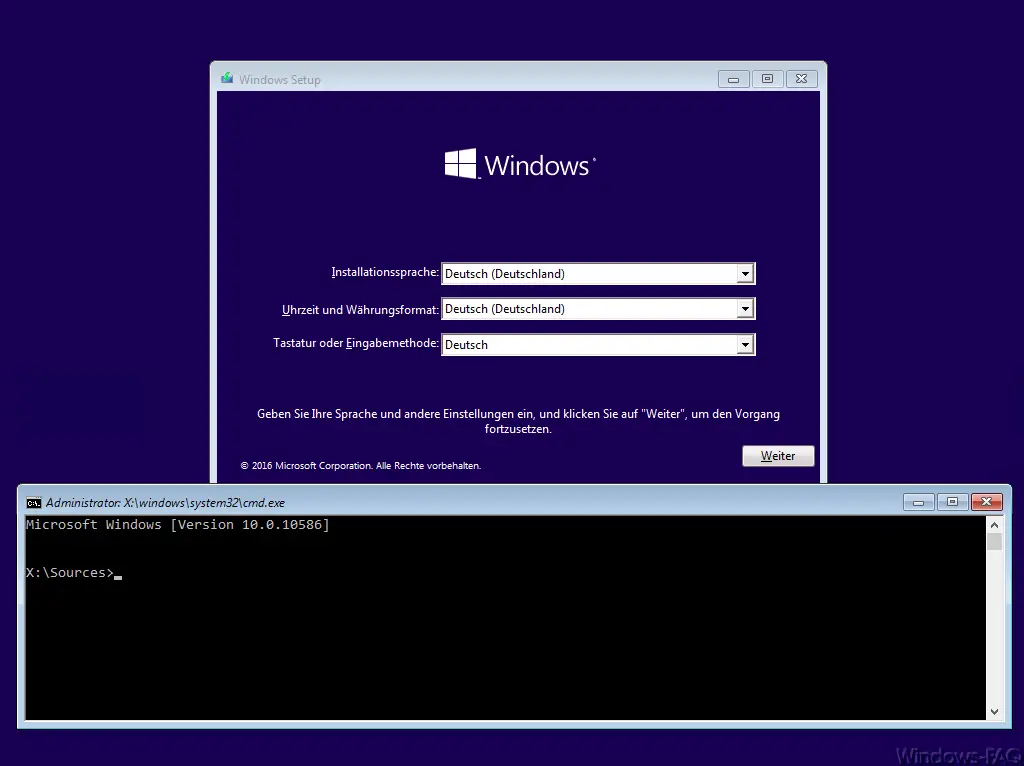1024x766 pixels.
Task: Maximize the cmd.exe Administrator window
Action: coord(952,502)
